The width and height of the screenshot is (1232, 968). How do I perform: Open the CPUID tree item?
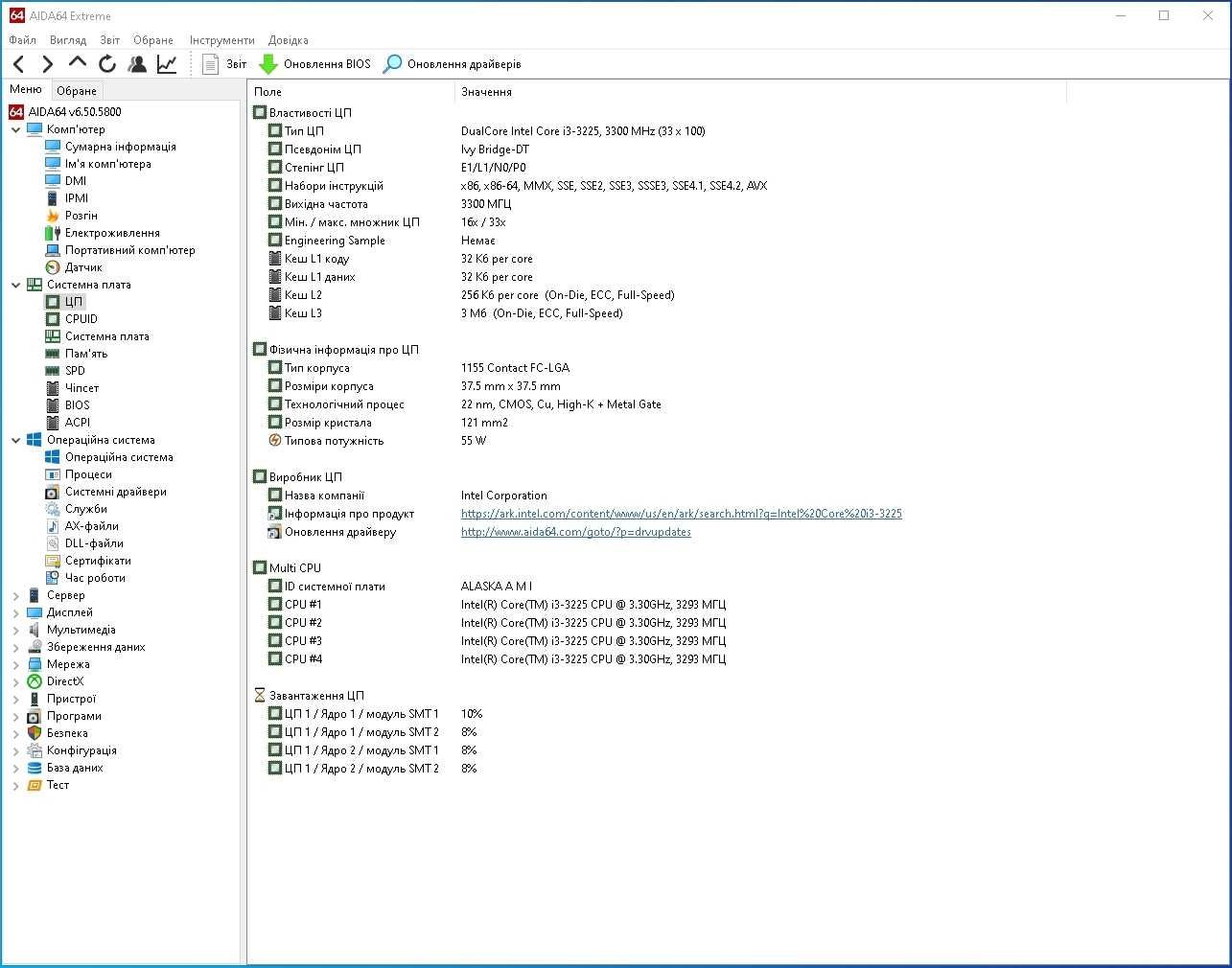tap(81, 319)
